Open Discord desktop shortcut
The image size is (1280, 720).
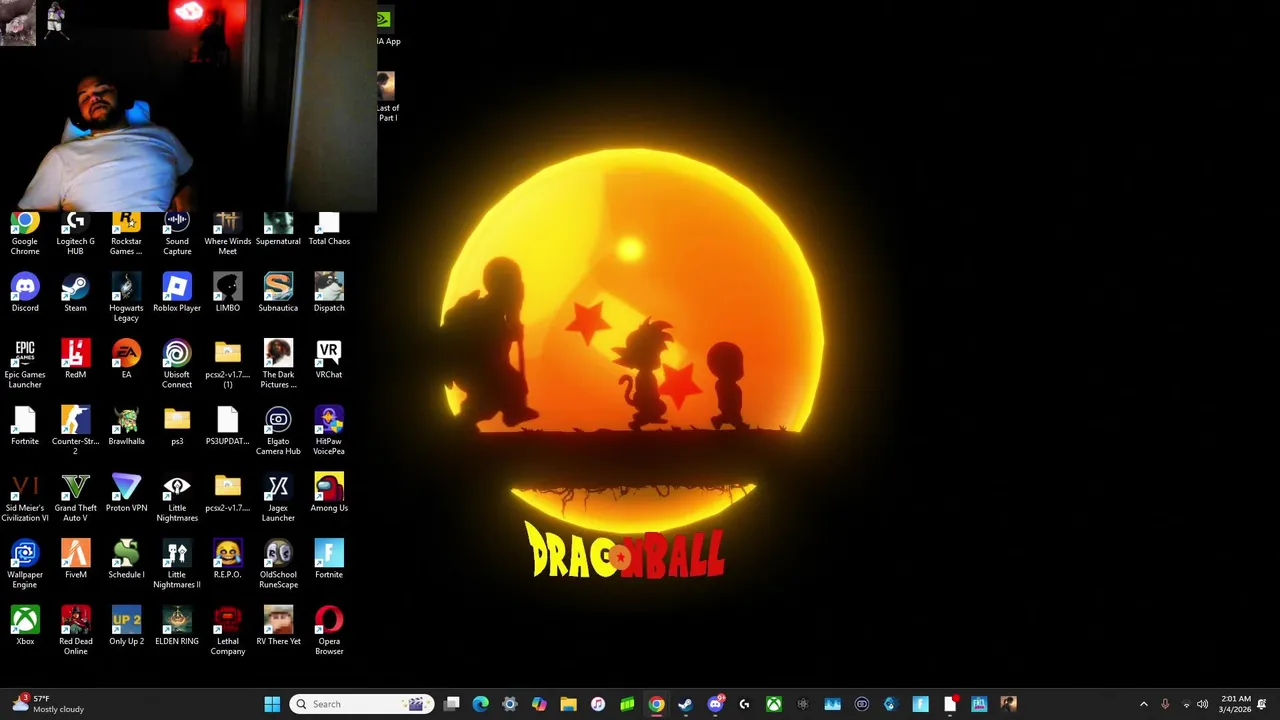click(x=25, y=293)
